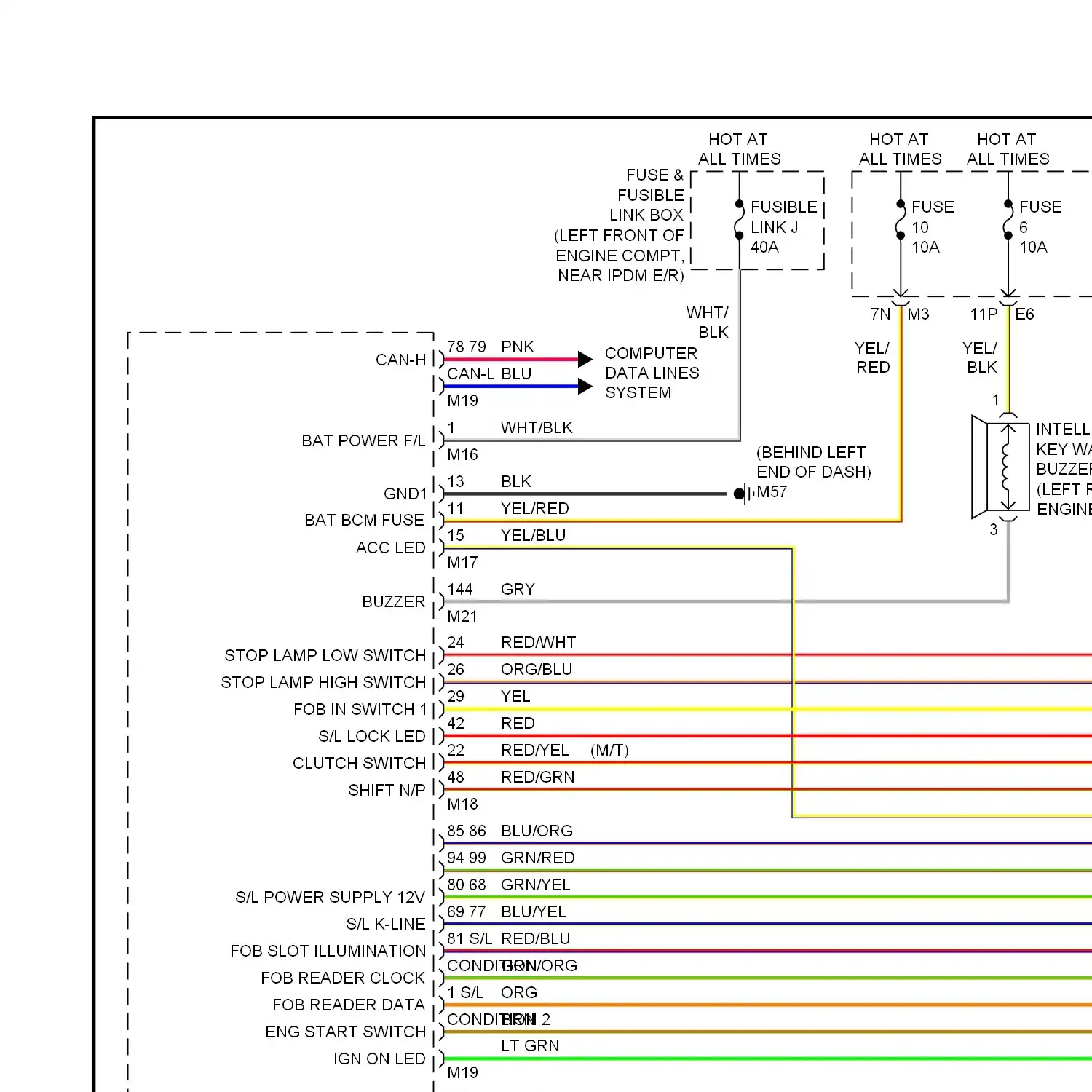Select the CLUTCH SWITCH label
Screen dimensions: 1092x1092
click(359, 763)
